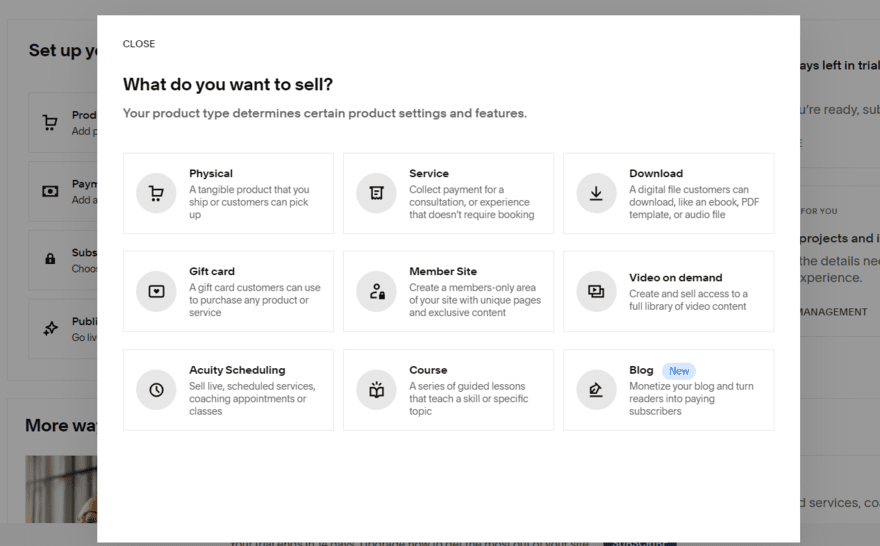Select the Member Site title

(x=443, y=271)
